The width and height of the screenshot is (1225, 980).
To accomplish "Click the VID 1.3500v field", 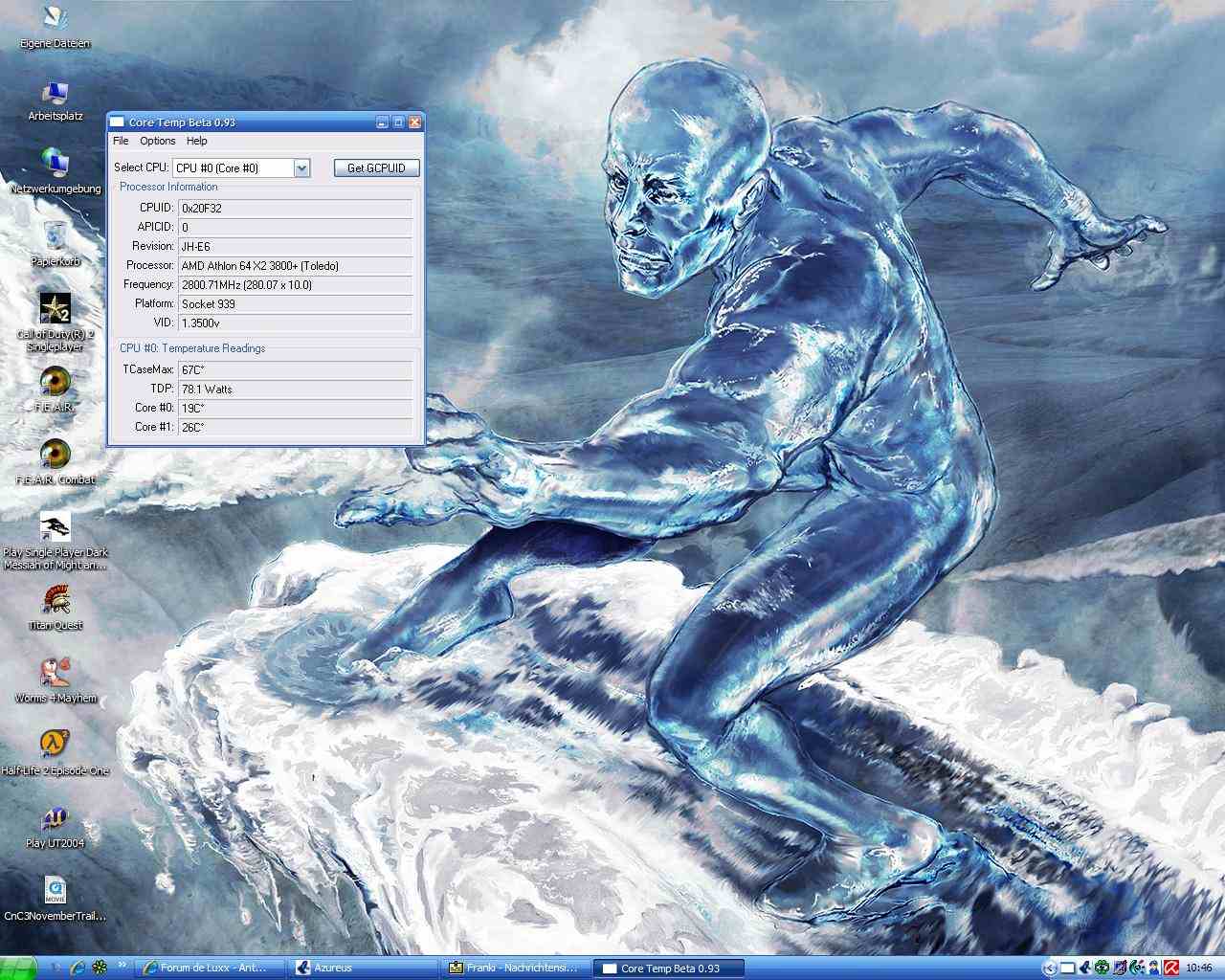I will (295, 323).
